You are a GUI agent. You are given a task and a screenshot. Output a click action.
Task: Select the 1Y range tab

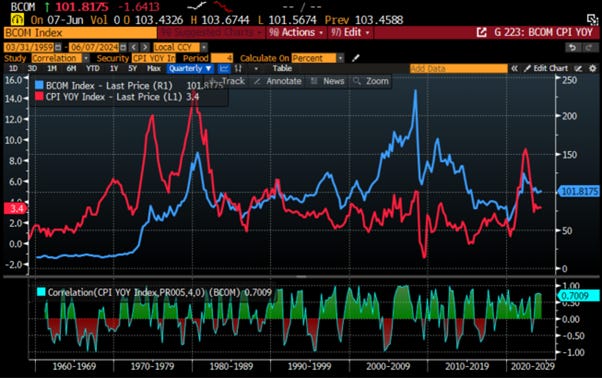(x=114, y=69)
